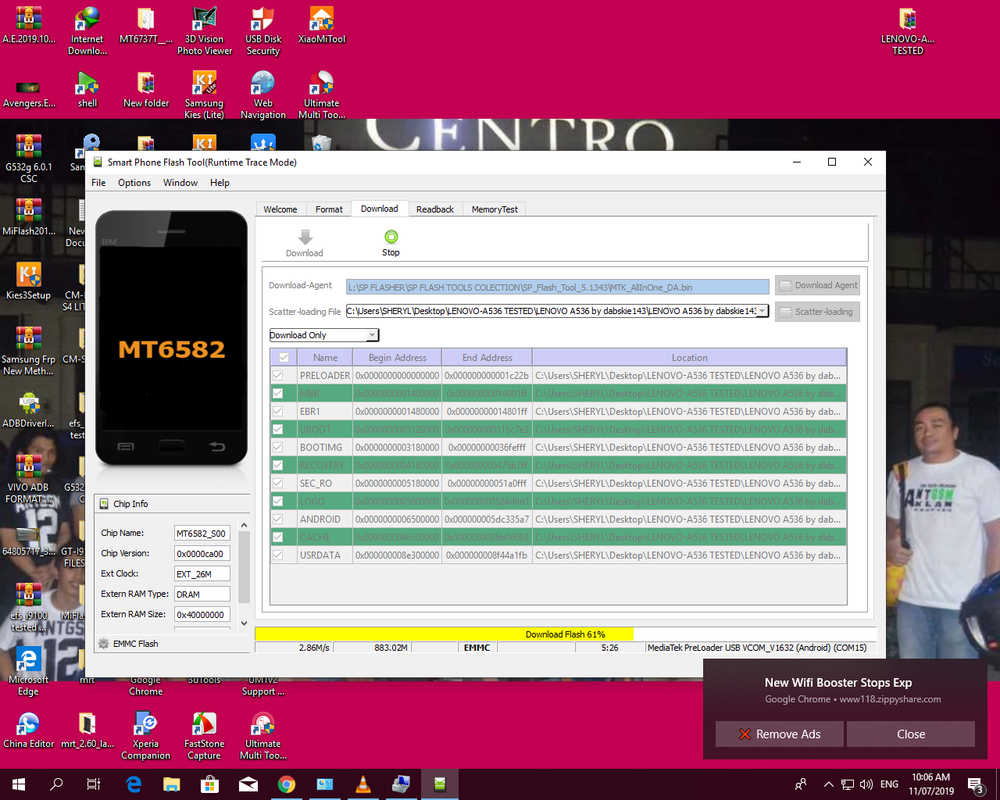Image resolution: width=1000 pixels, height=800 pixels.
Task: Toggle ANDROID partition checkbox
Action: click(x=277, y=519)
